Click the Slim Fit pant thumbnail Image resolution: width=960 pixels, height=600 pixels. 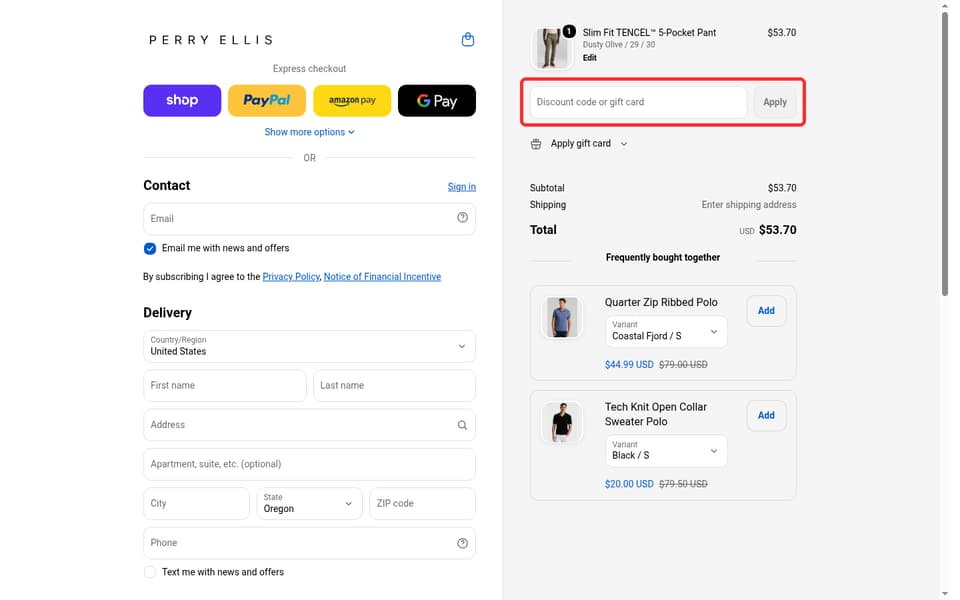pyautogui.click(x=552, y=48)
